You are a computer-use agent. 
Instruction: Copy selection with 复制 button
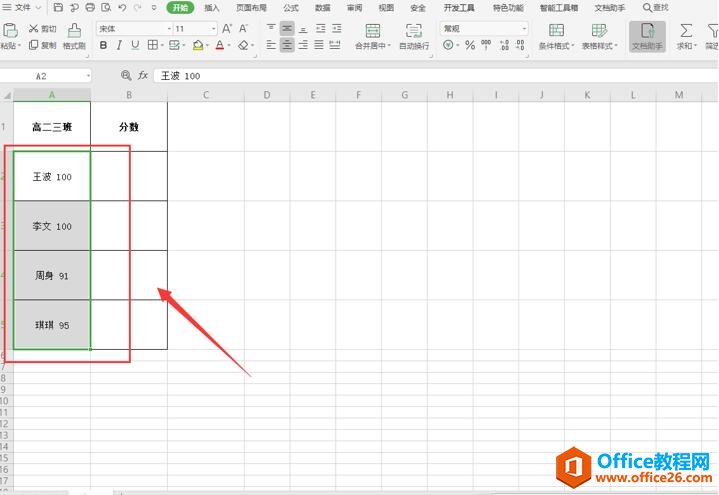coord(42,45)
